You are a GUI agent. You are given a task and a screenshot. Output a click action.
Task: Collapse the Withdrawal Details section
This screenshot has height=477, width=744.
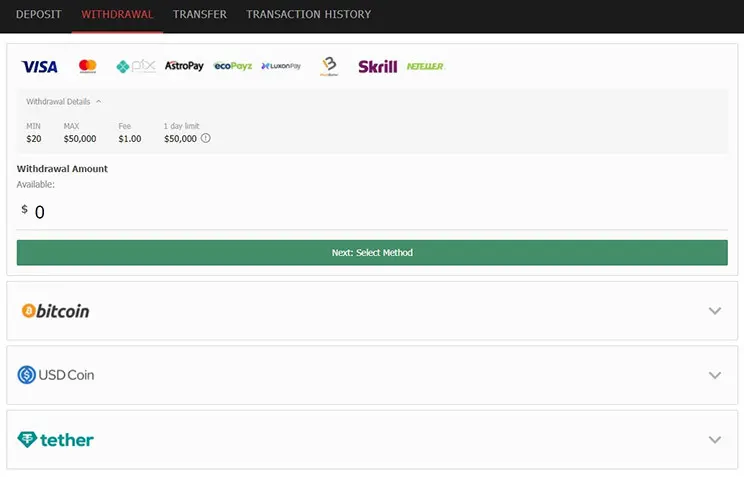[64, 102]
